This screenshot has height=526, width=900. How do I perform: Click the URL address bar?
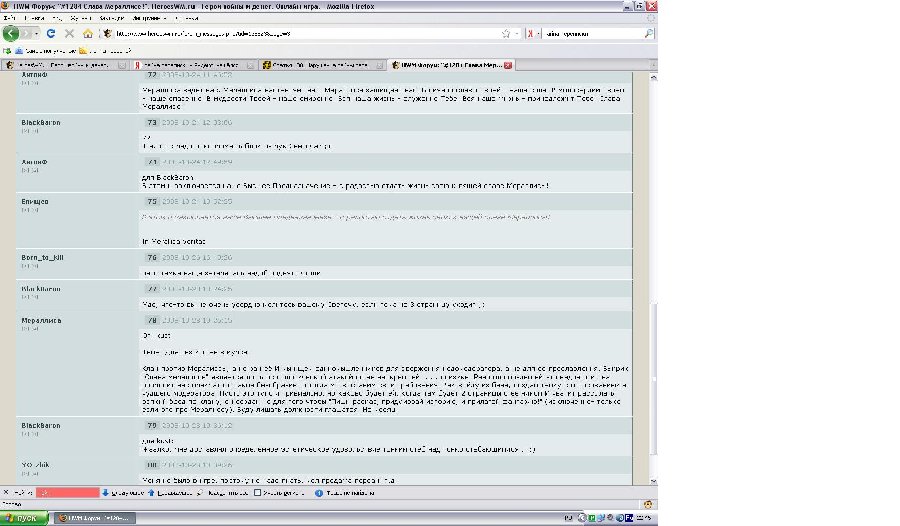[x=300, y=33]
